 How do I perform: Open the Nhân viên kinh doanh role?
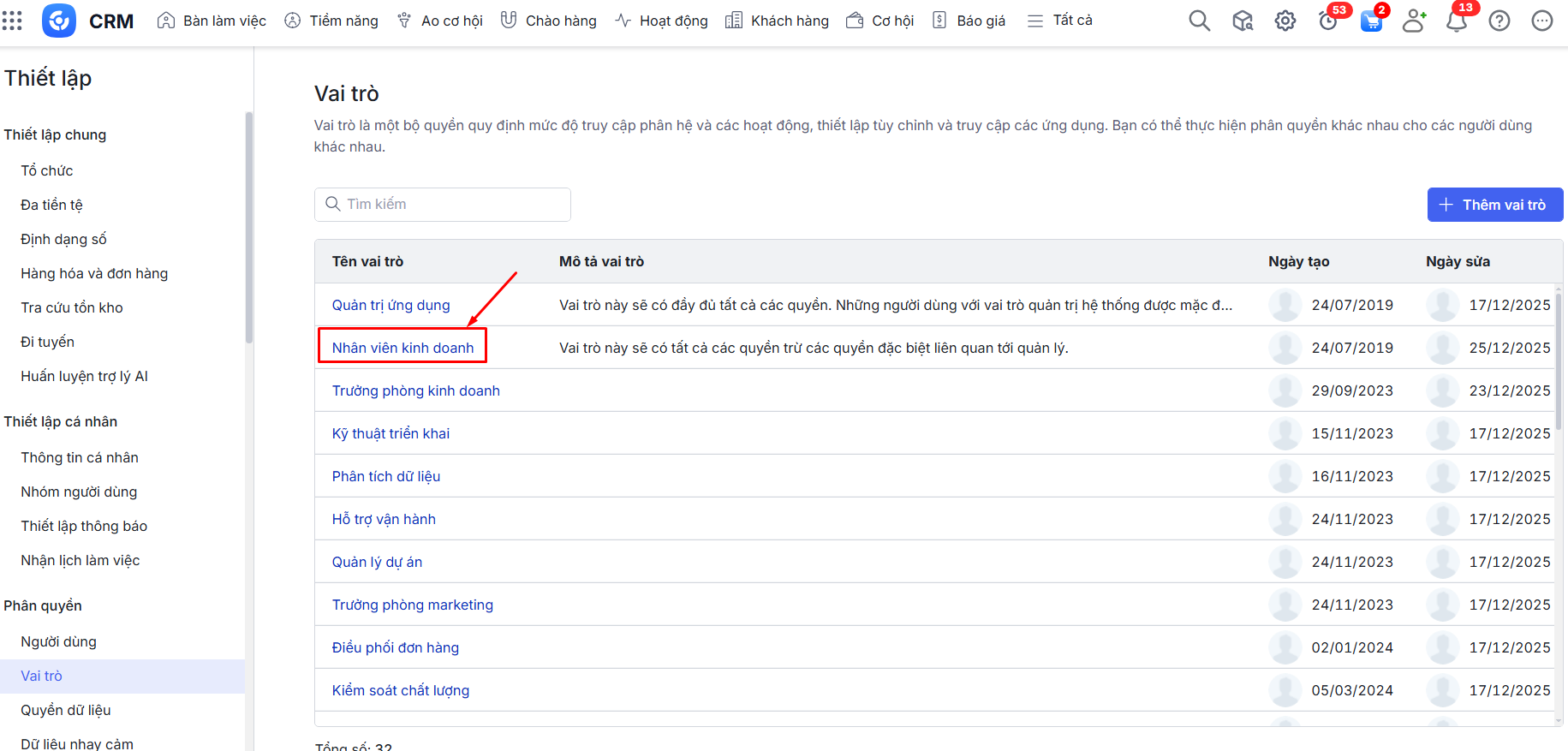[x=402, y=348]
